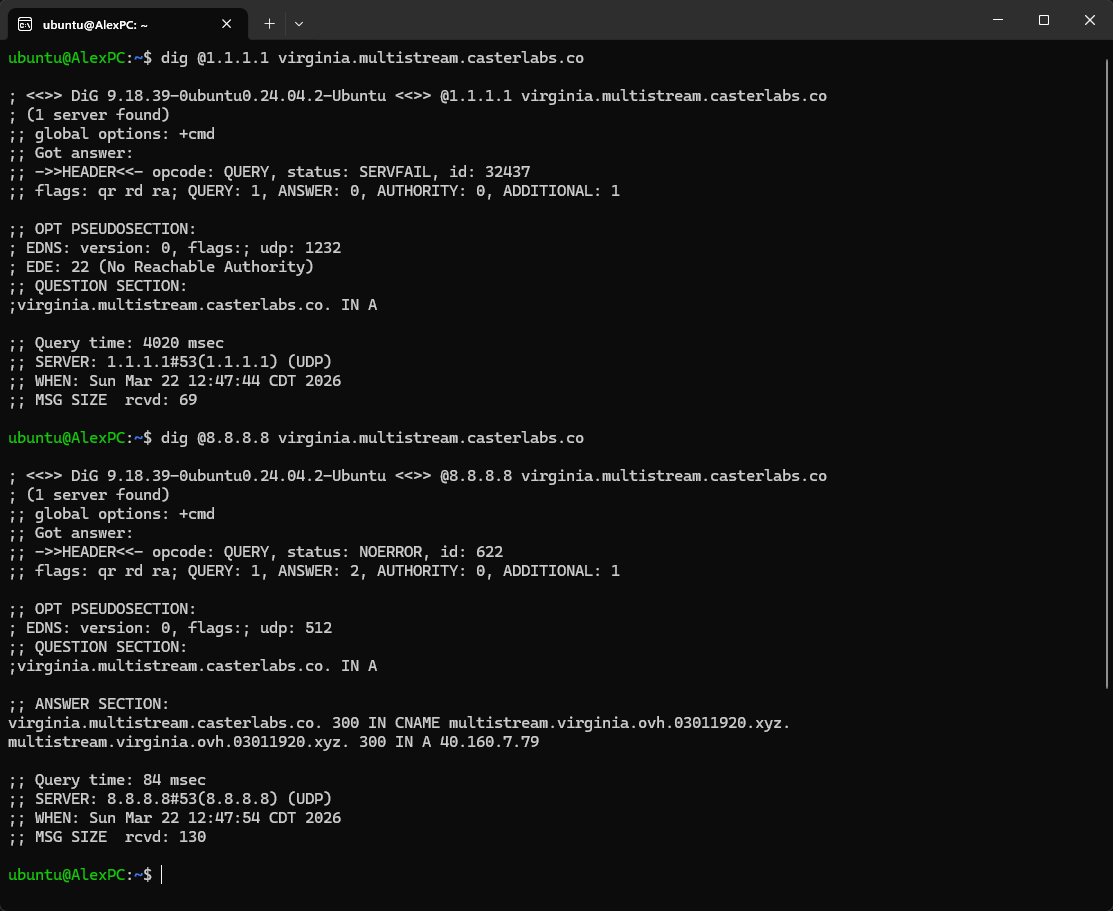Viewport: 1113px width, 911px height.
Task: Click the CNAME answer record line
Action: (x=399, y=723)
